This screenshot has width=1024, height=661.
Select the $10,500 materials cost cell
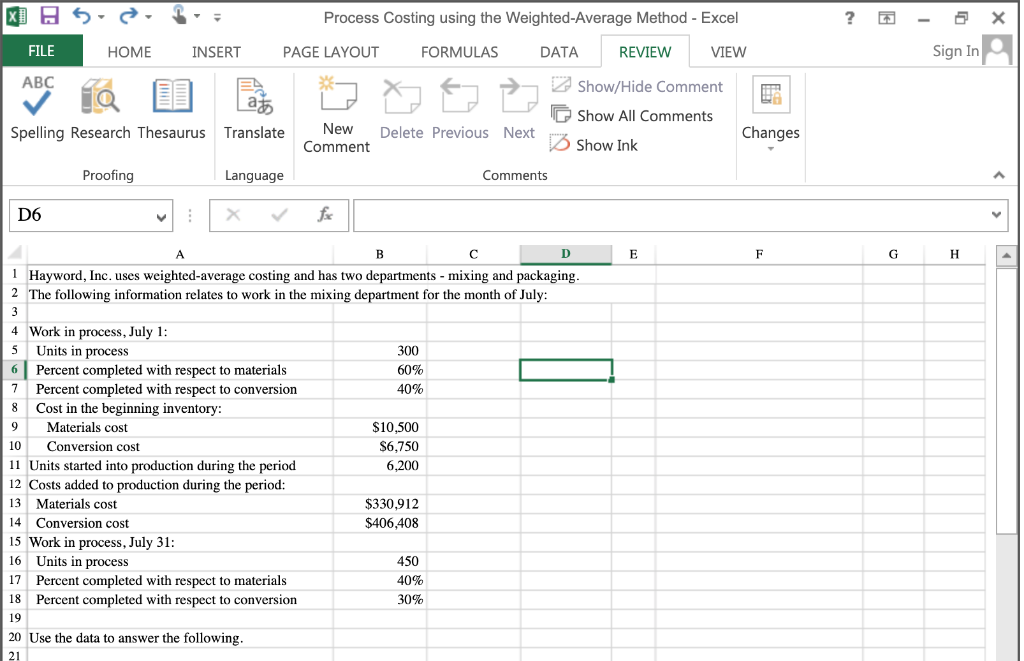coord(379,428)
